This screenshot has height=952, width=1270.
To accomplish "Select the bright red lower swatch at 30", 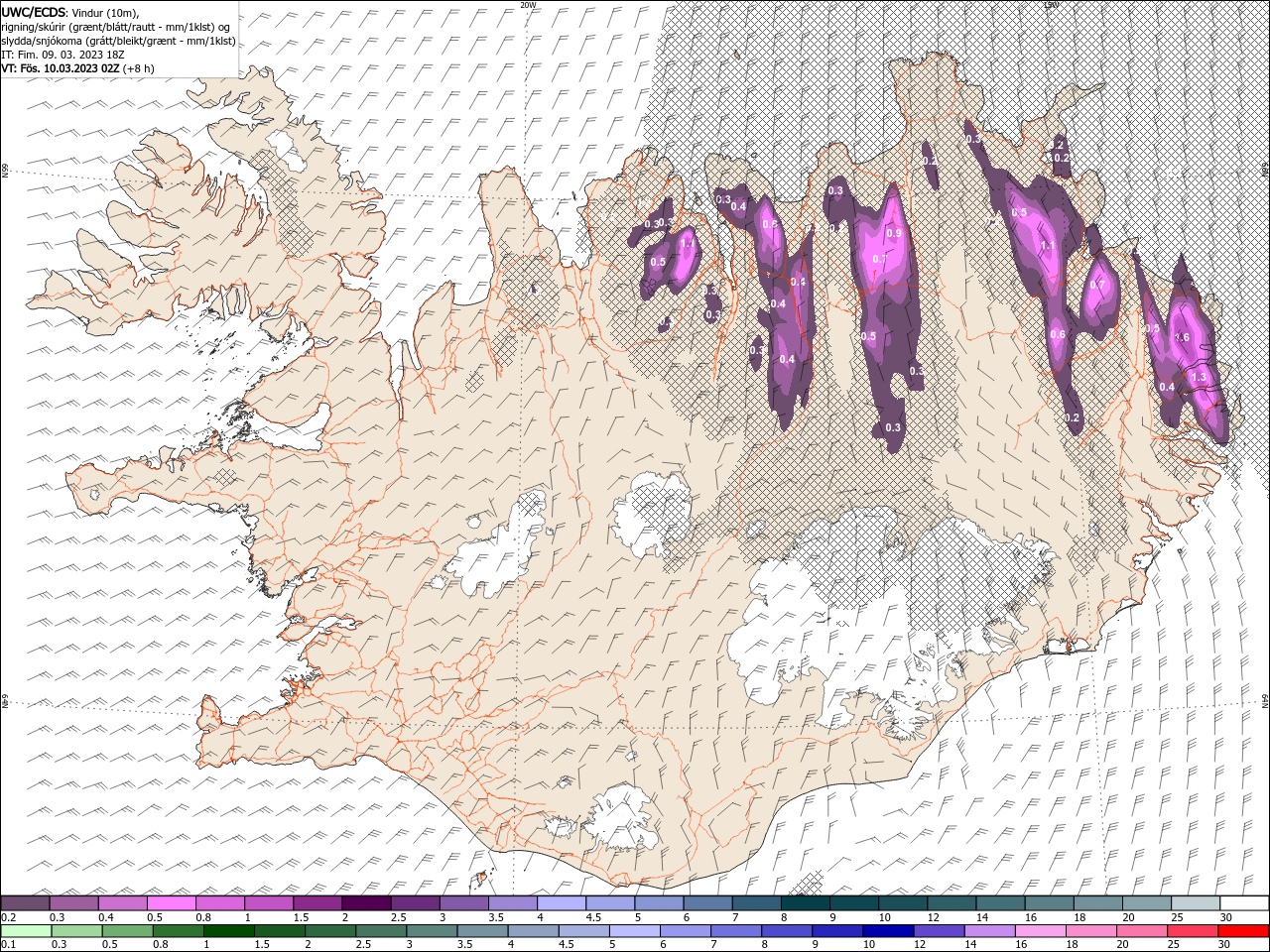I will [1242, 931].
